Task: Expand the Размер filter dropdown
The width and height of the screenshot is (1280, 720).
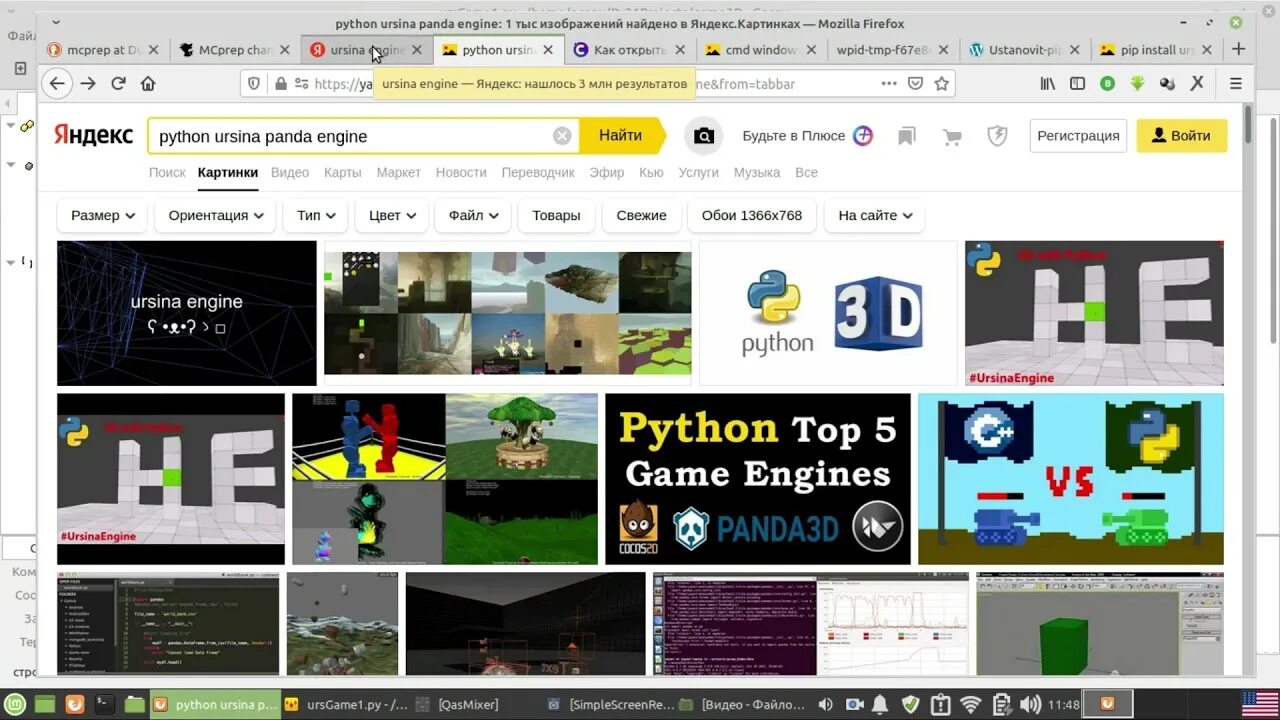Action: pos(103,215)
